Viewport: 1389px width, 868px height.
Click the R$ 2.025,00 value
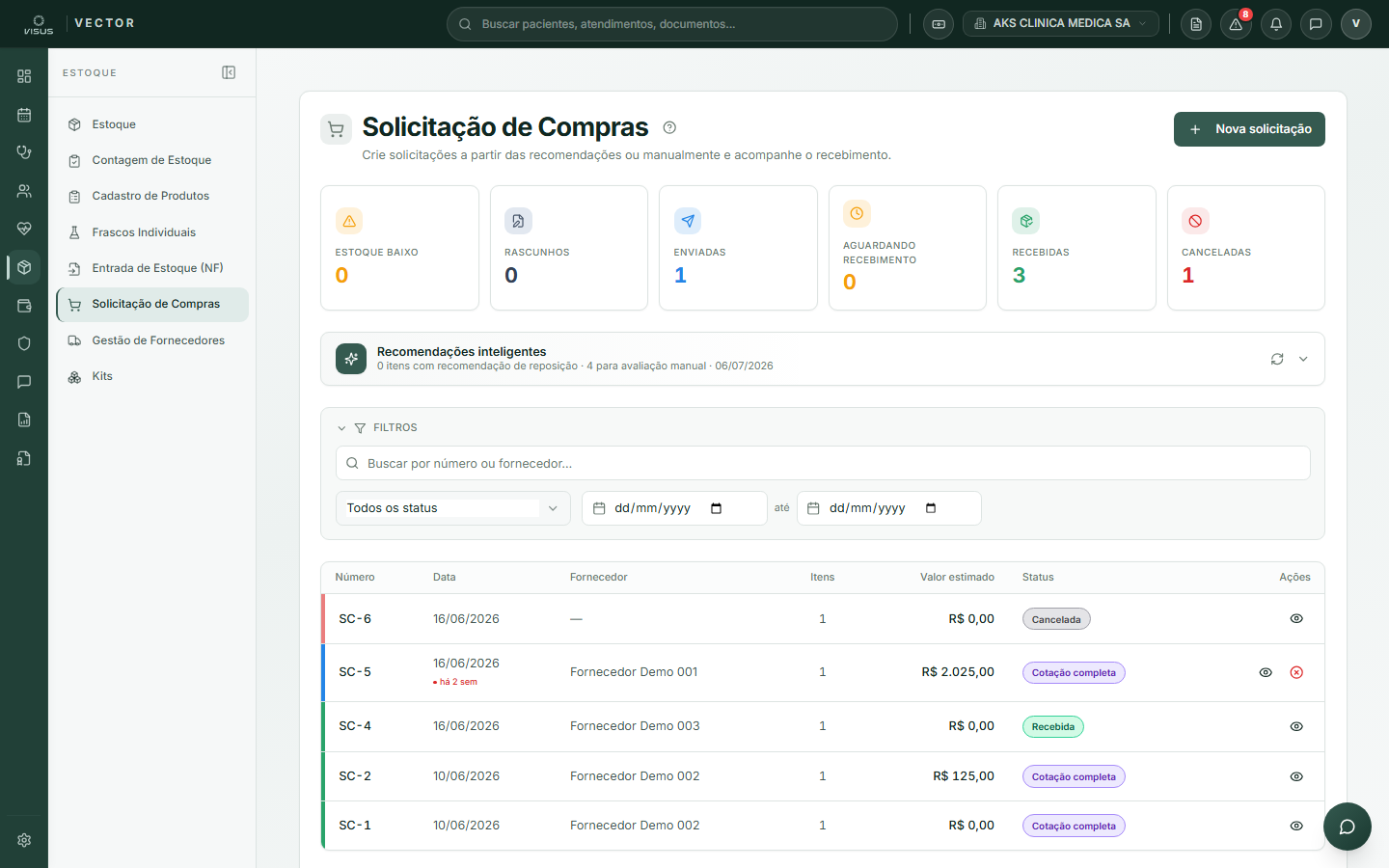pyautogui.click(x=958, y=672)
